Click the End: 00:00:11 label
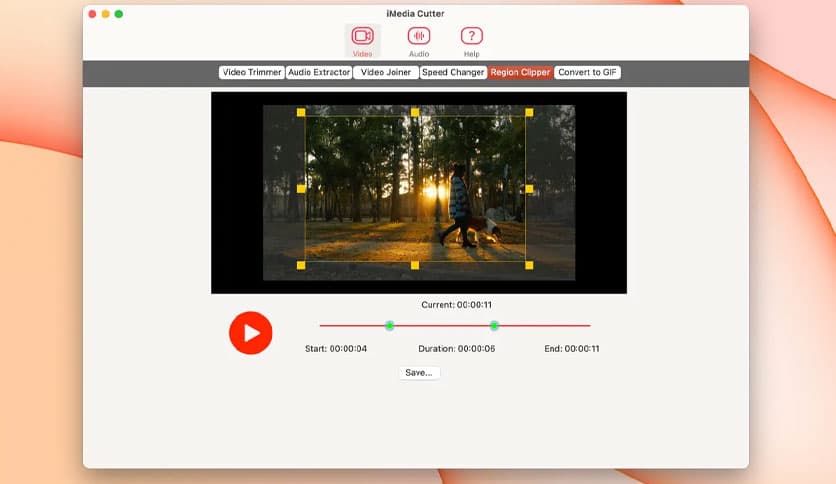This screenshot has height=484, width=836. (x=572, y=349)
